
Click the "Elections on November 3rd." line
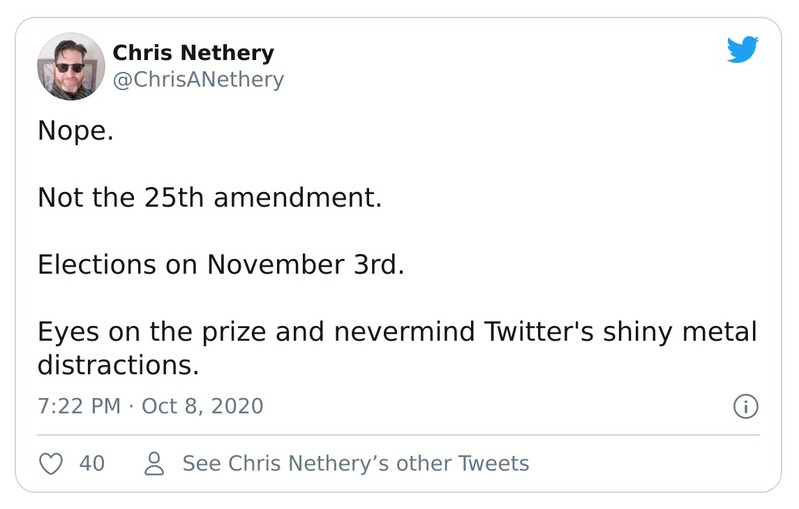pos(221,265)
